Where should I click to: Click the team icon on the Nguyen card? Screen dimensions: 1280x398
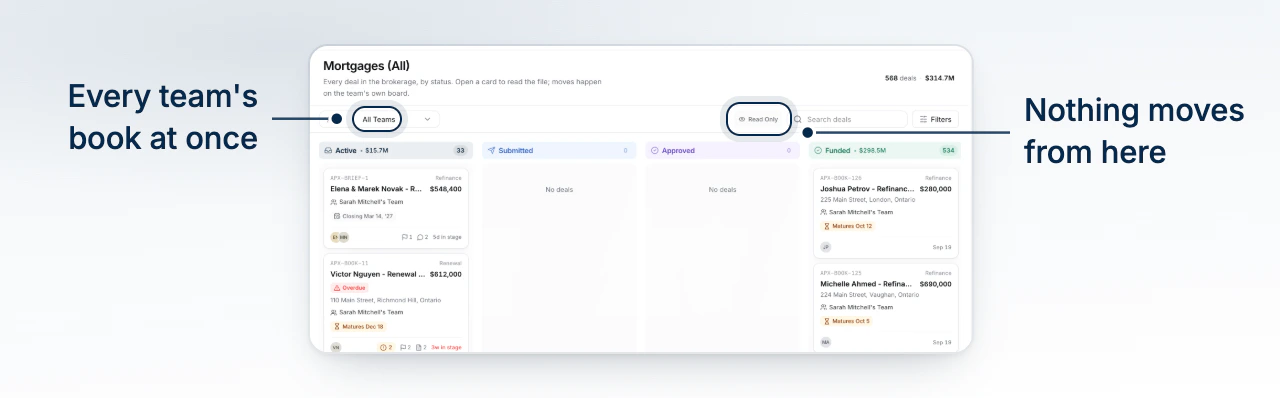click(x=334, y=312)
